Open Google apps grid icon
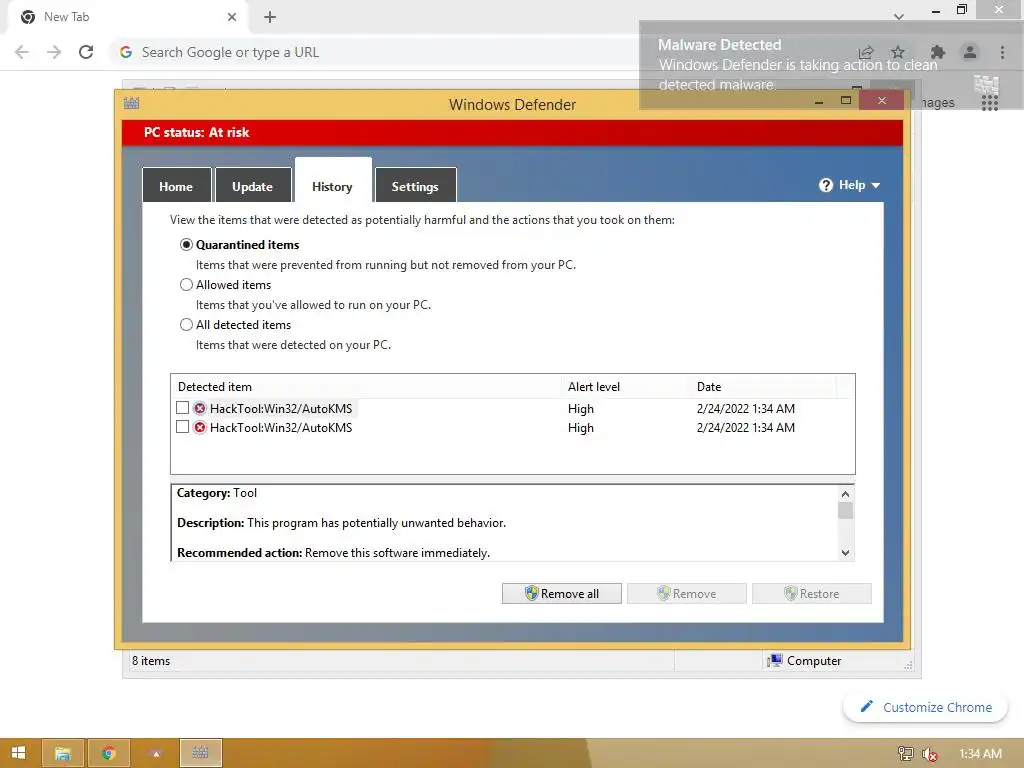Image resolution: width=1024 pixels, height=768 pixels. point(990,103)
